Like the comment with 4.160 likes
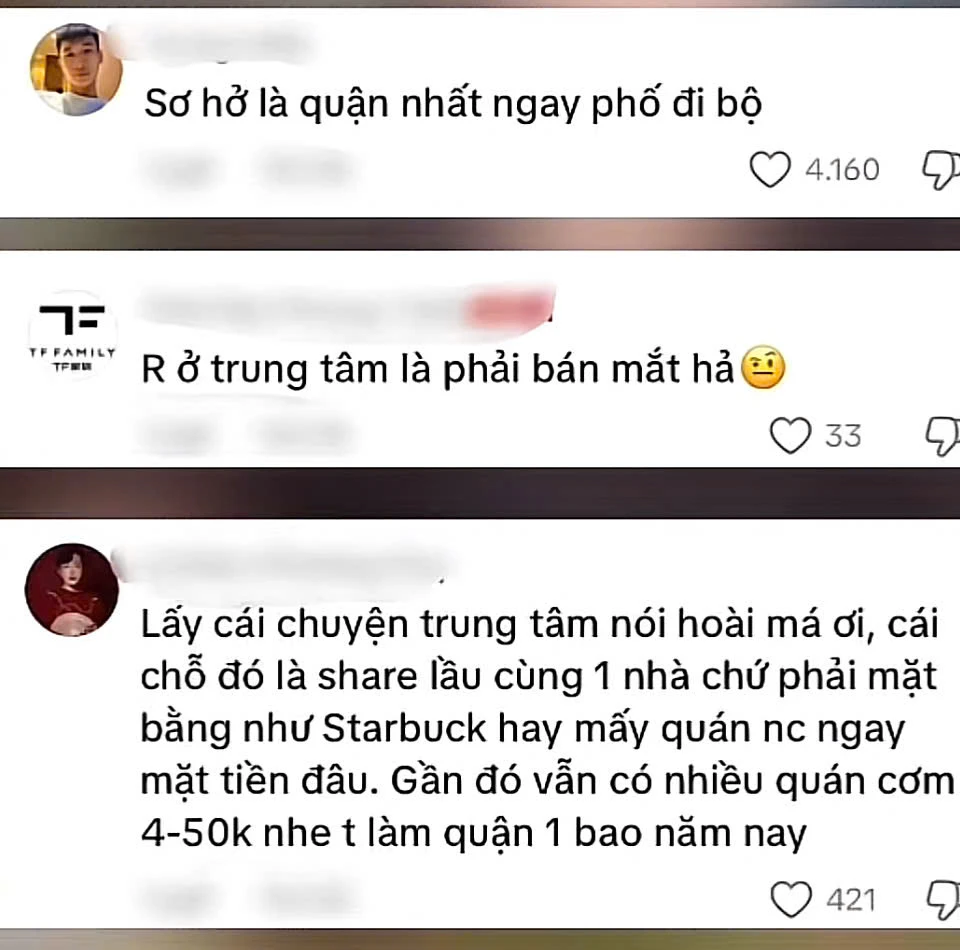Viewport: 960px width, 950px height. 770,169
